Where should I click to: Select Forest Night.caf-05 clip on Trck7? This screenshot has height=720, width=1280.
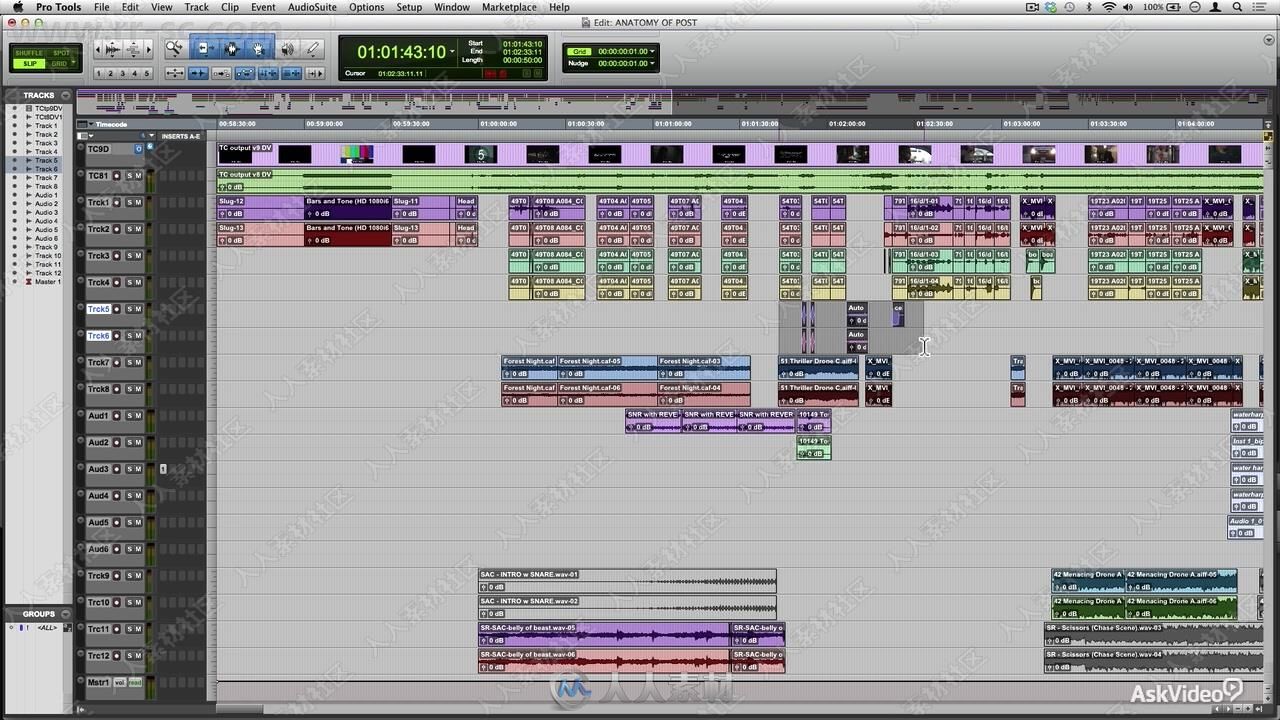[607, 367]
